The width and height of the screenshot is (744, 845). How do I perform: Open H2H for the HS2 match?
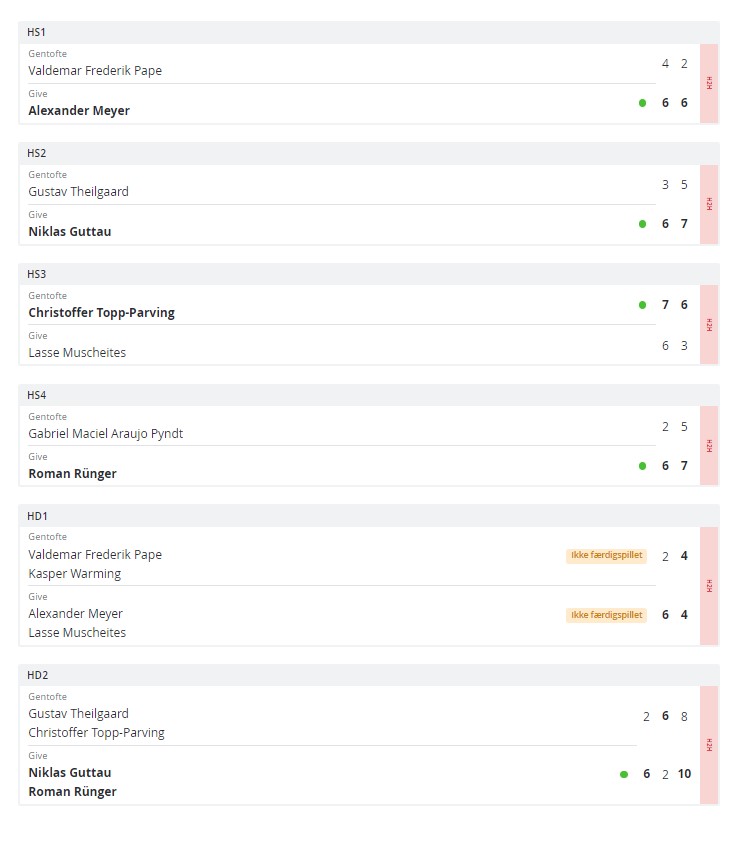709,204
